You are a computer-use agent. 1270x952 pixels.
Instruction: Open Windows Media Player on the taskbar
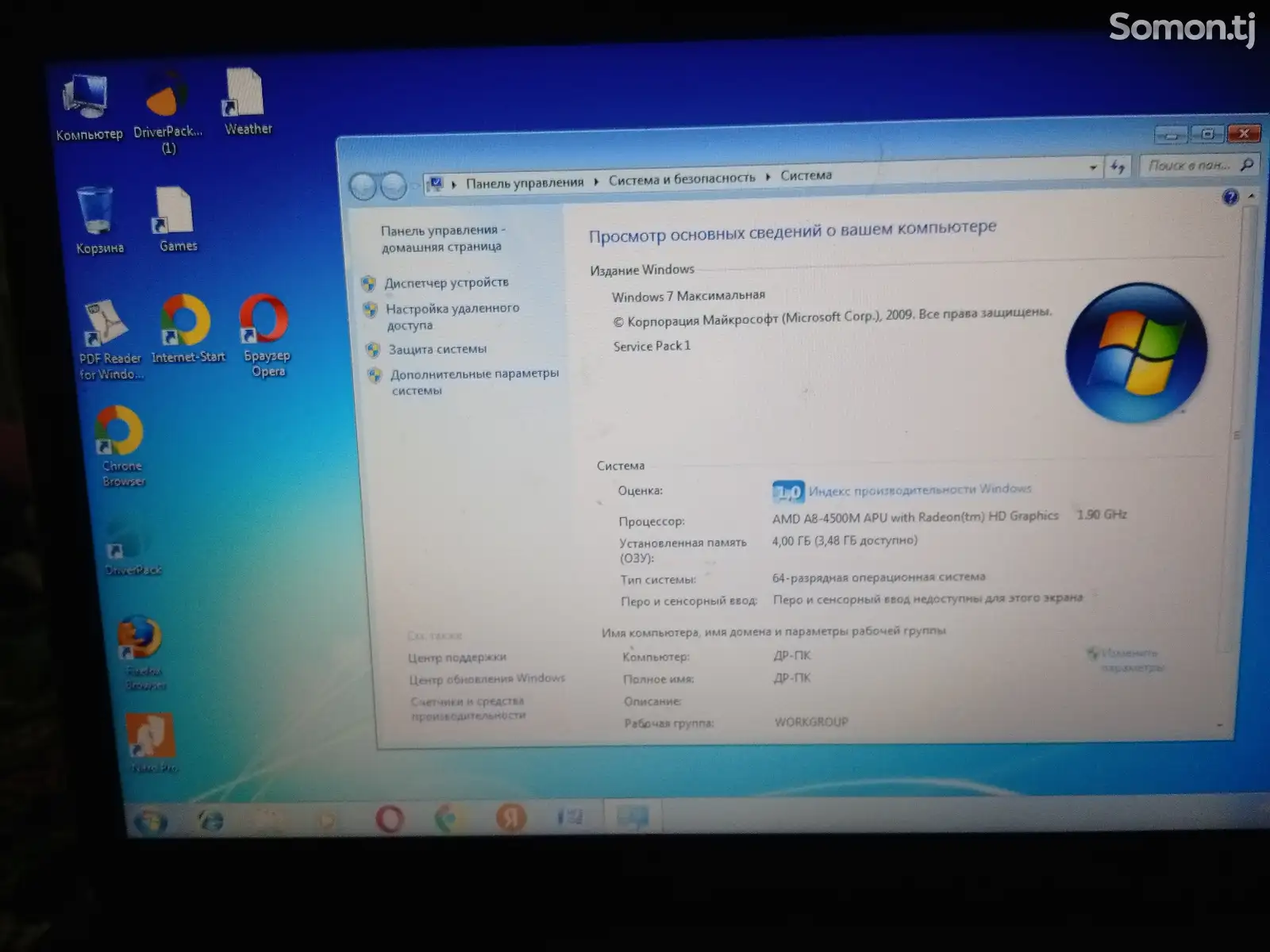pos(328,819)
